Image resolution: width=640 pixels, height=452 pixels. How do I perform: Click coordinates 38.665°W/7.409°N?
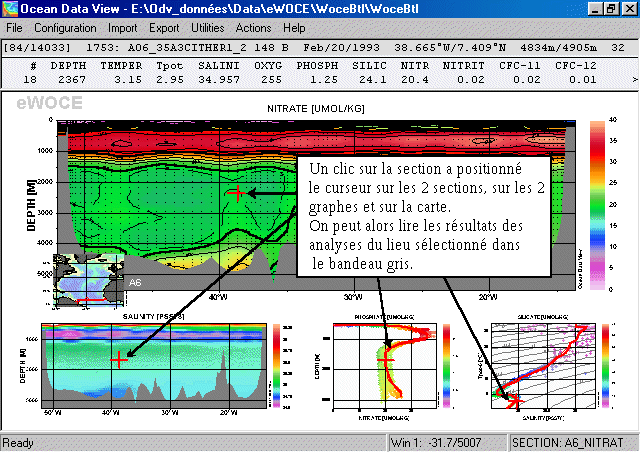point(450,48)
